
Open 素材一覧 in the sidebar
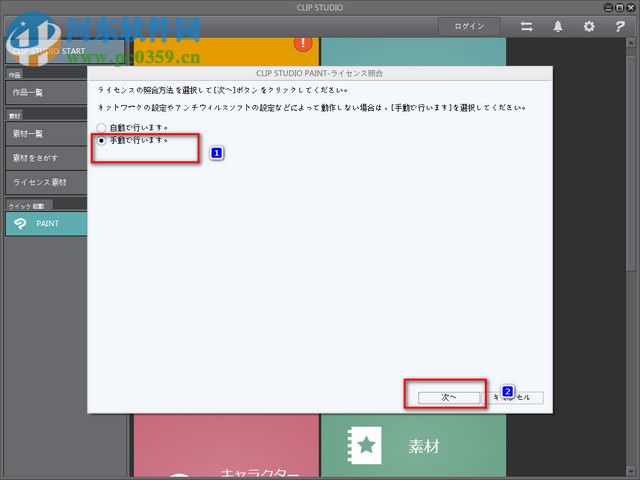(47, 133)
